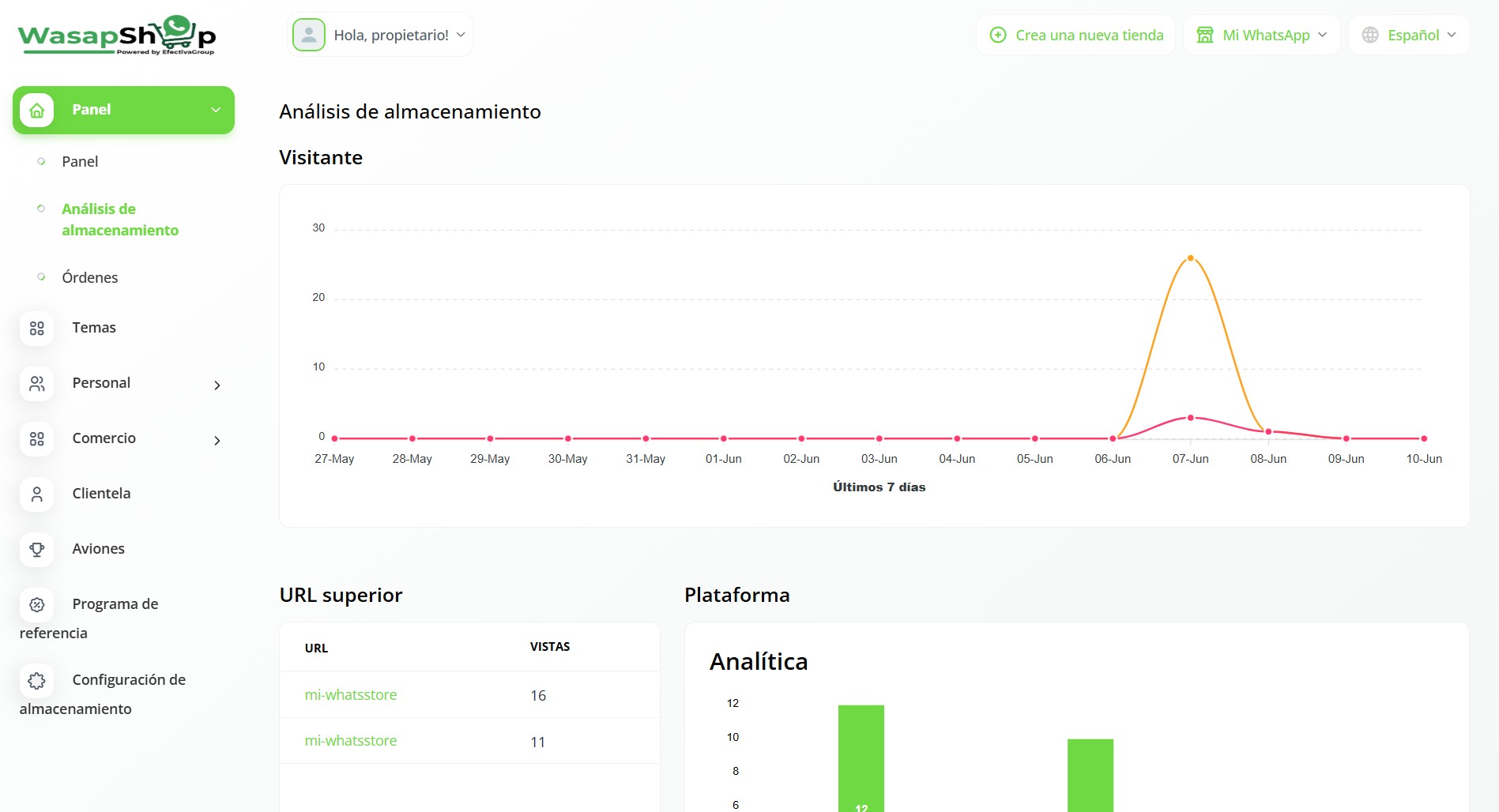Open the first mi-whatsstore URL link

click(351, 695)
